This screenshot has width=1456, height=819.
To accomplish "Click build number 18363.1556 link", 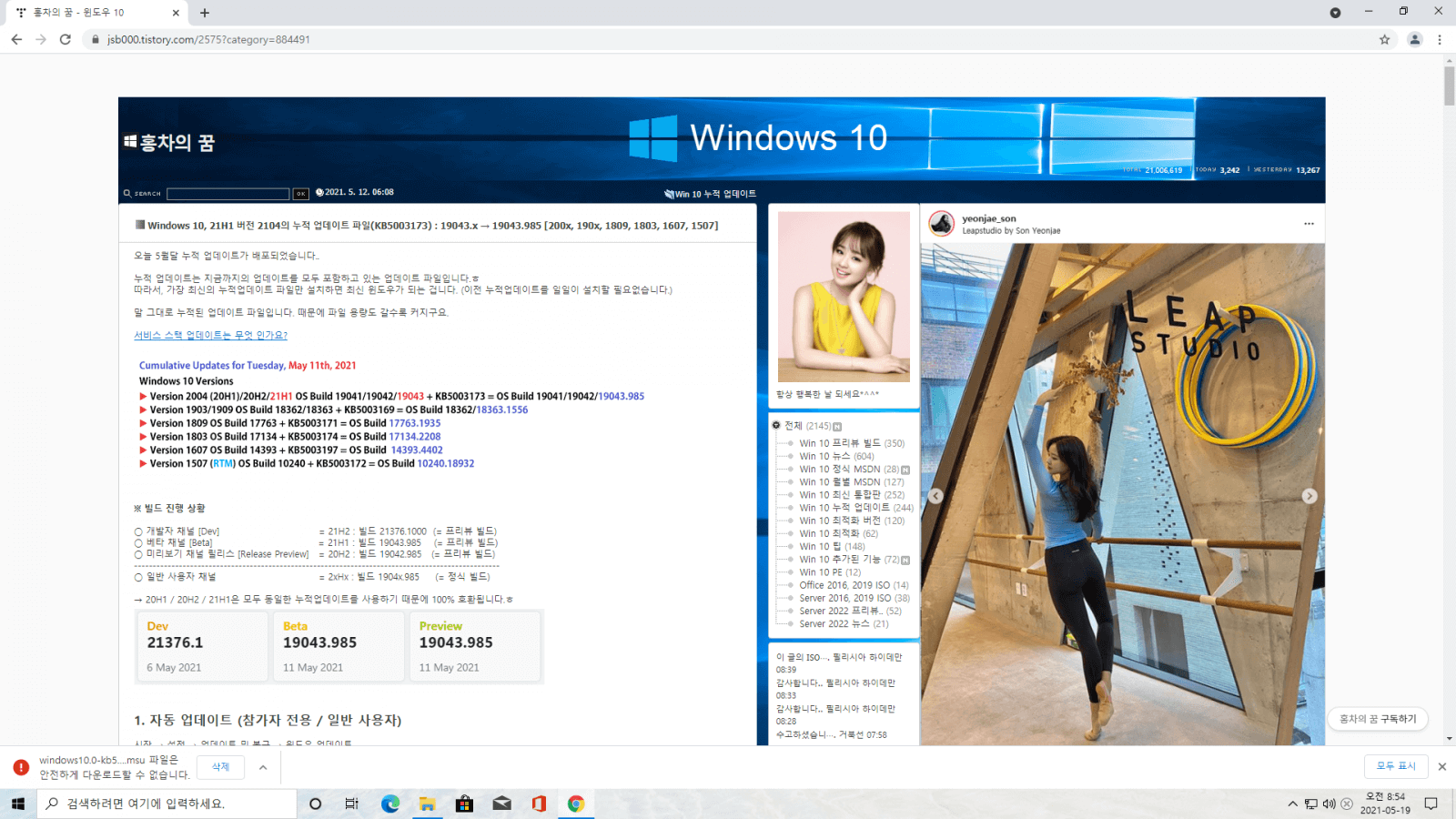I will click(x=501, y=410).
